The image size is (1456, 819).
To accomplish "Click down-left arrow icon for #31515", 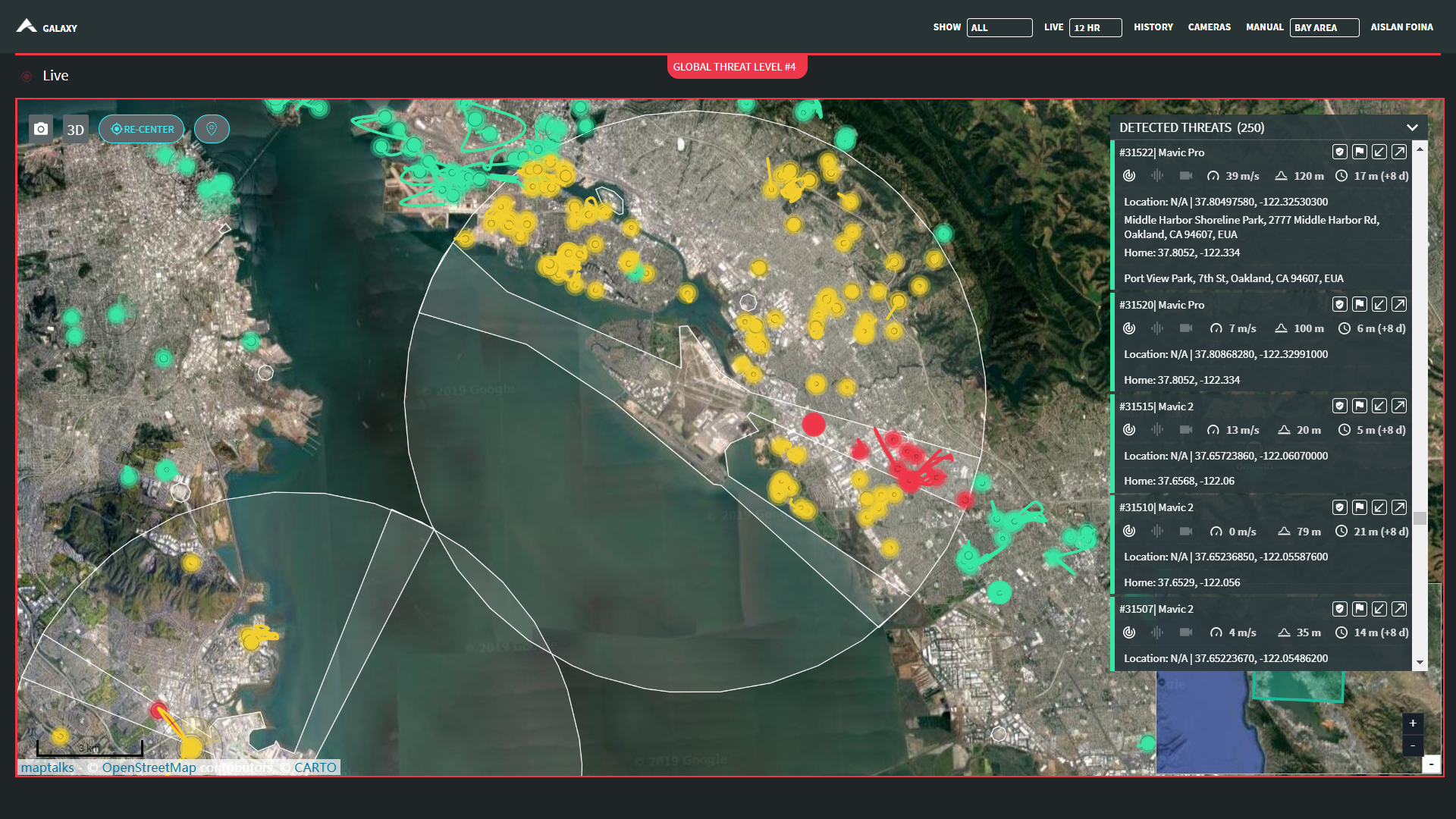I will coord(1379,406).
